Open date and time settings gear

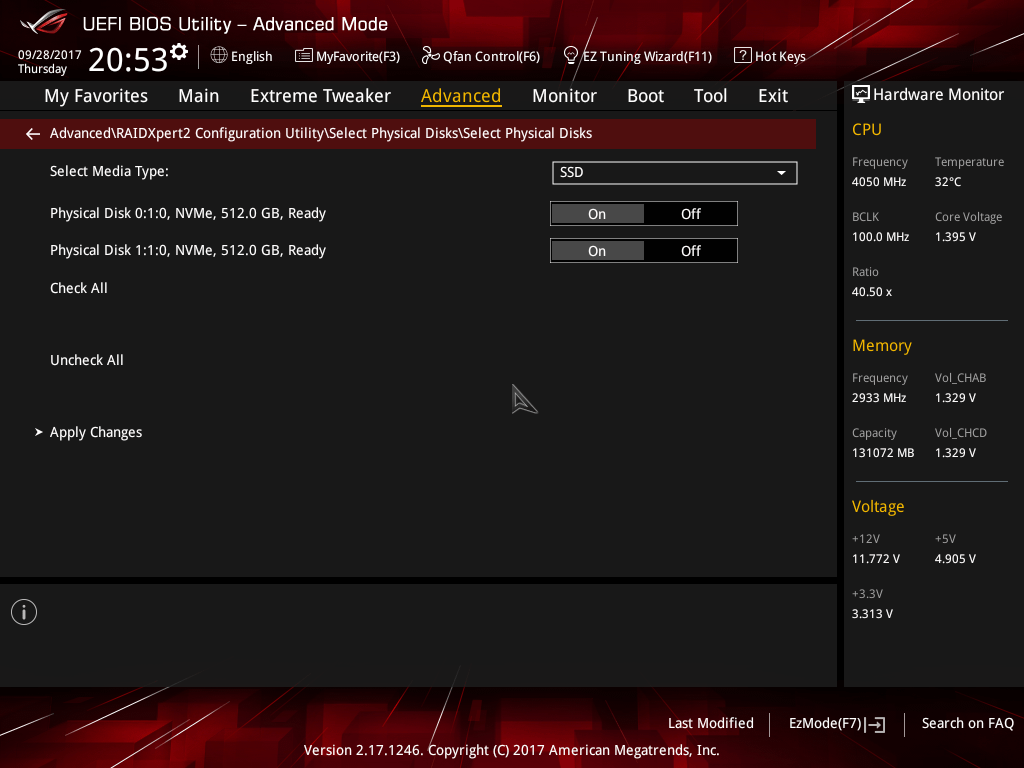(179, 51)
